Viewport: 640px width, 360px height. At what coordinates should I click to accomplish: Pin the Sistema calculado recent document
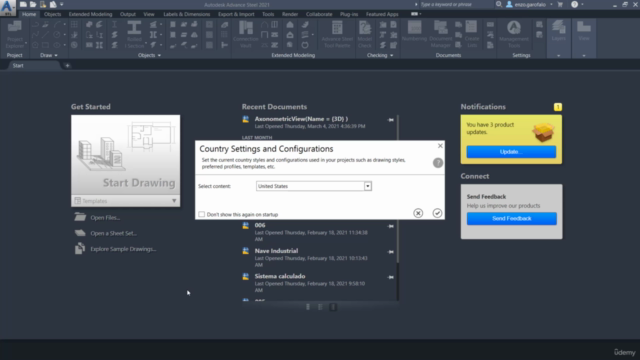point(391,277)
